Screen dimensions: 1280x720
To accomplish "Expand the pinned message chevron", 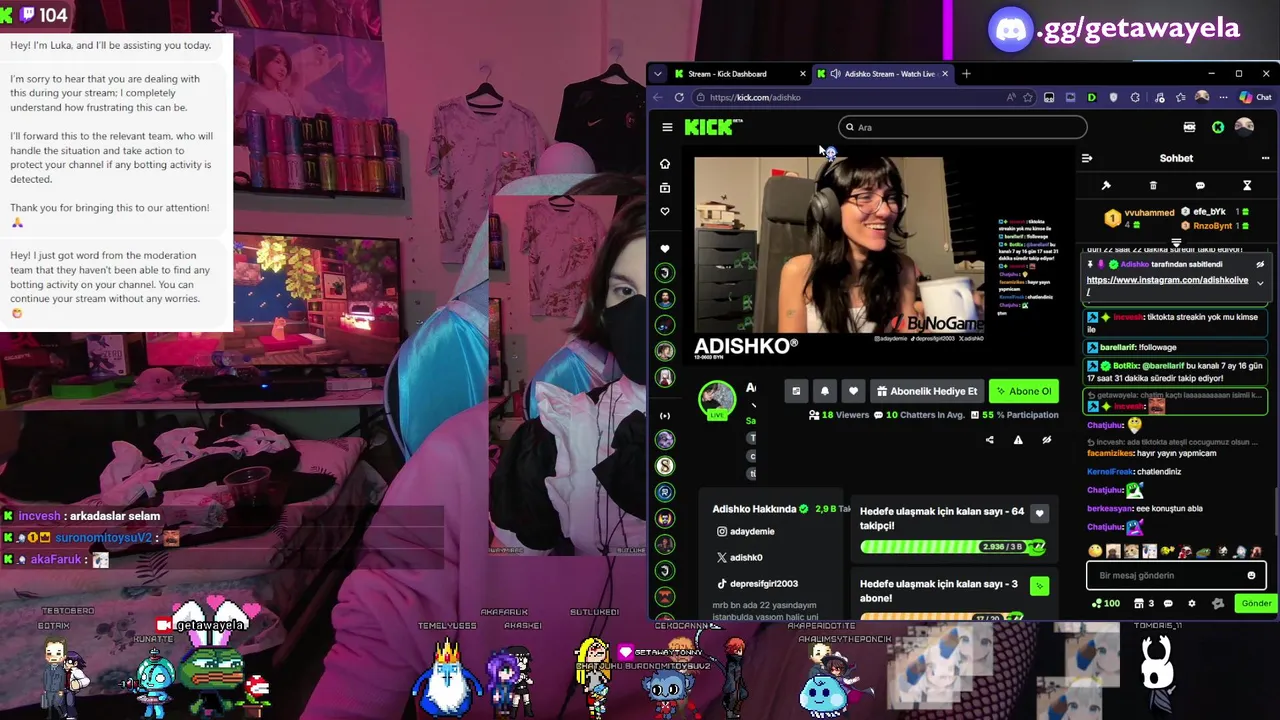I will 1260,283.
